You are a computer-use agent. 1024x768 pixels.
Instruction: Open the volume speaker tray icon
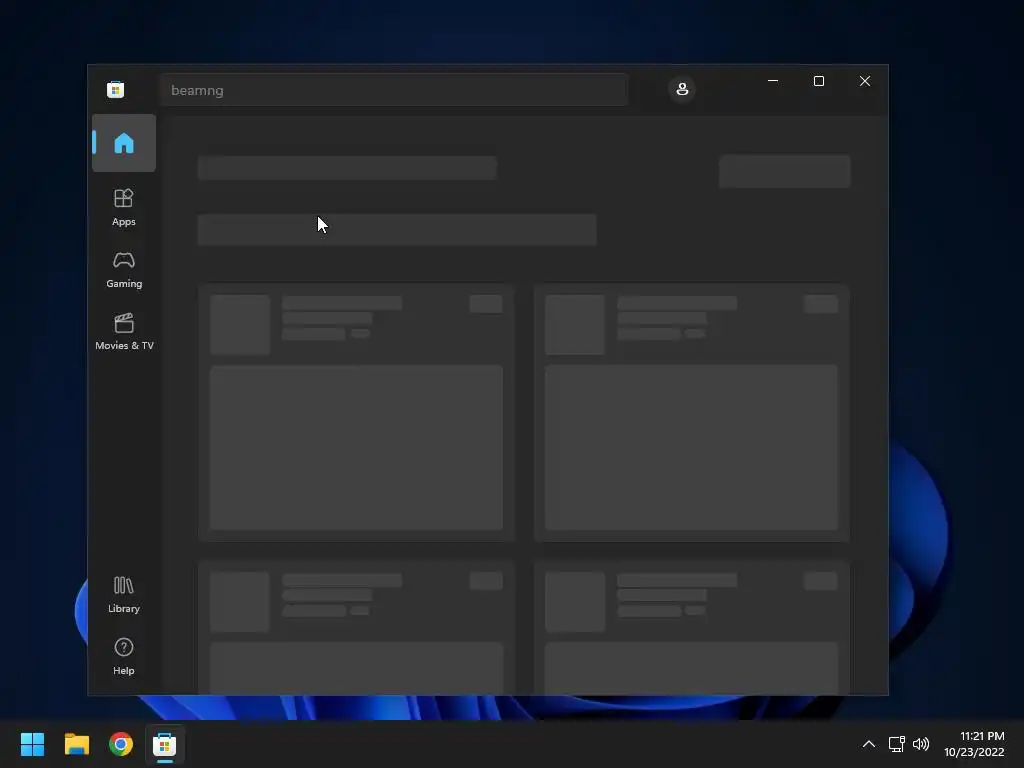tap(921, 744)
